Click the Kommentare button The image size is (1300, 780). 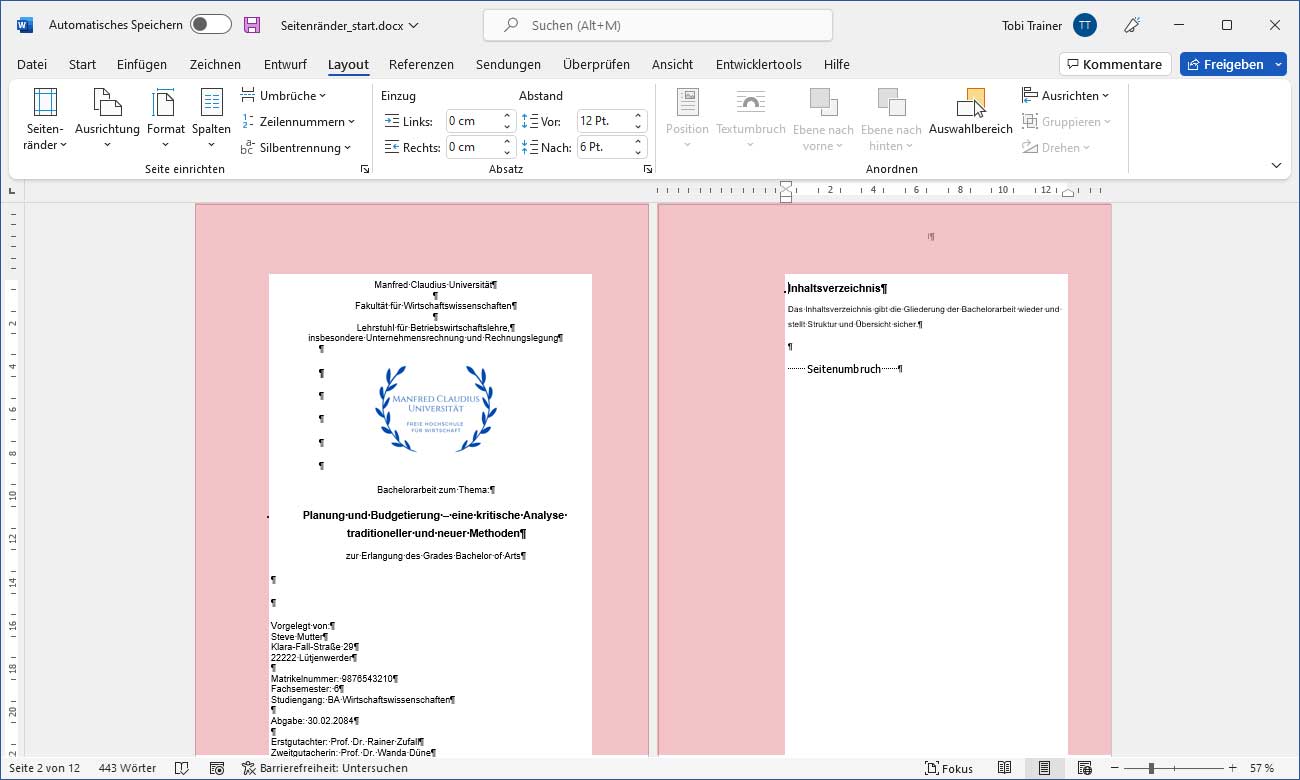1115,64
